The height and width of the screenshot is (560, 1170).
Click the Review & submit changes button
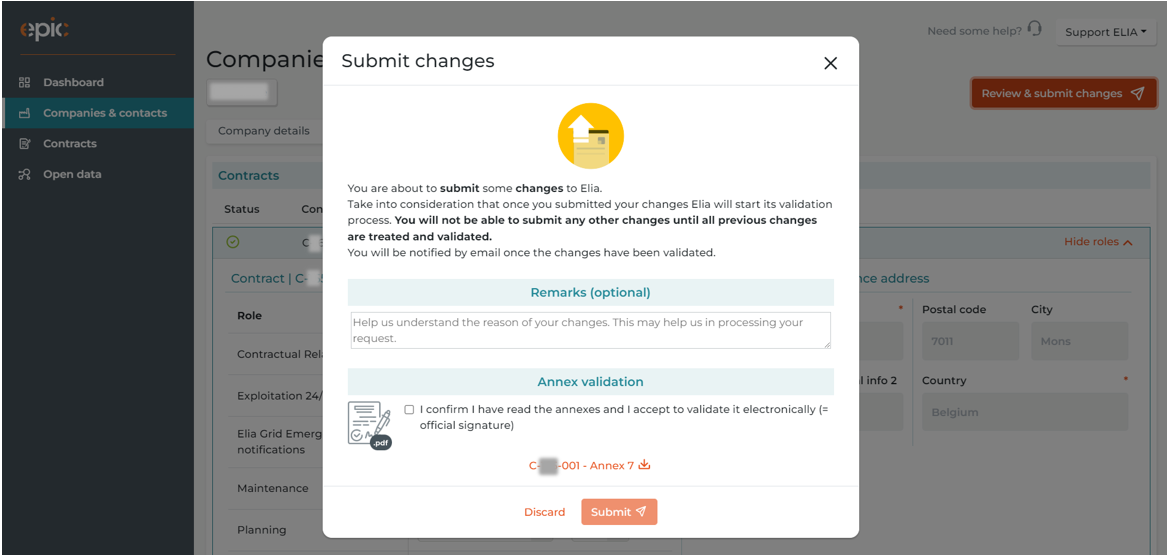(1063, 93)
